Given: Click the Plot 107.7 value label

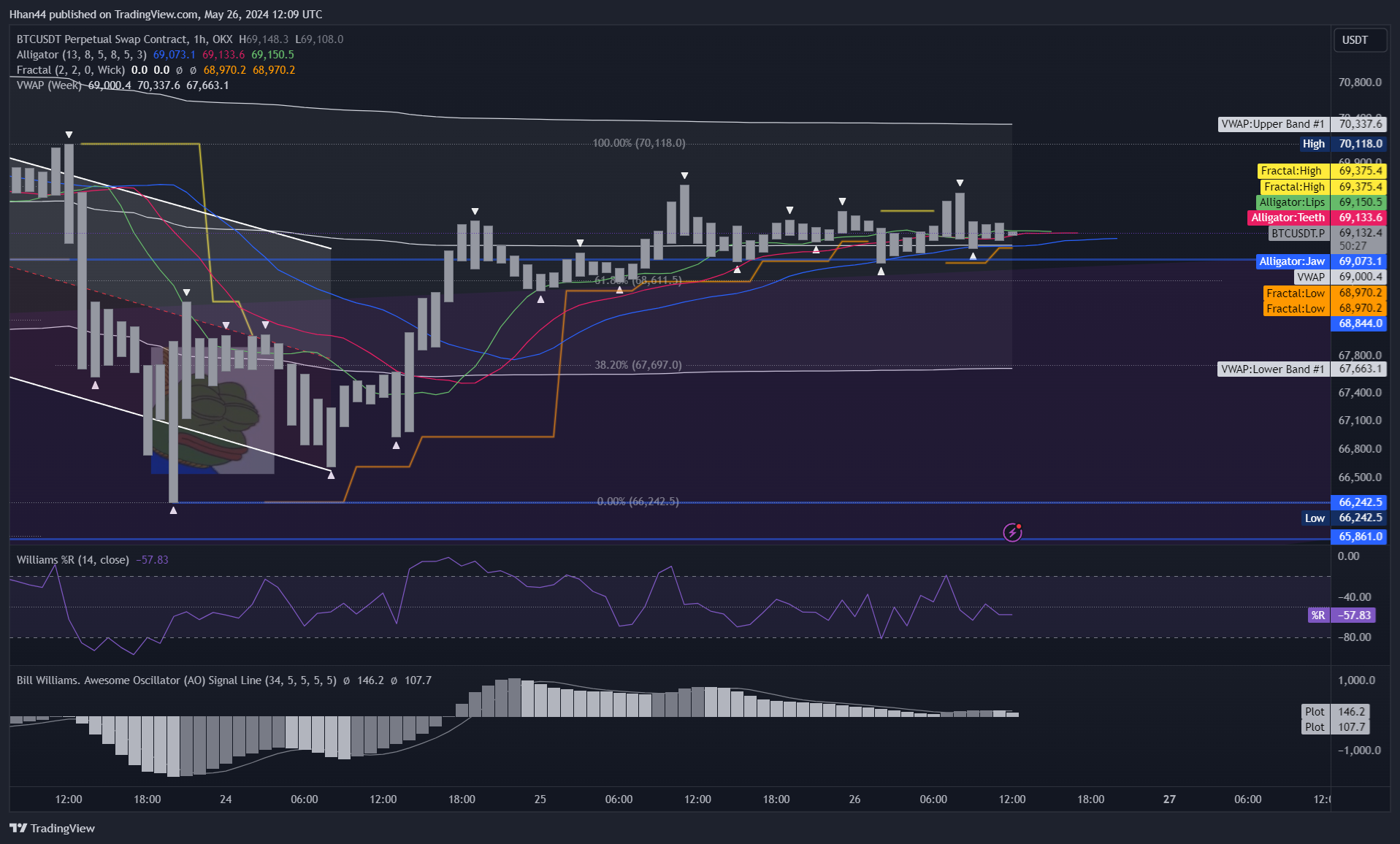Looking at the screenshot, I should [x=1336, y=727].
